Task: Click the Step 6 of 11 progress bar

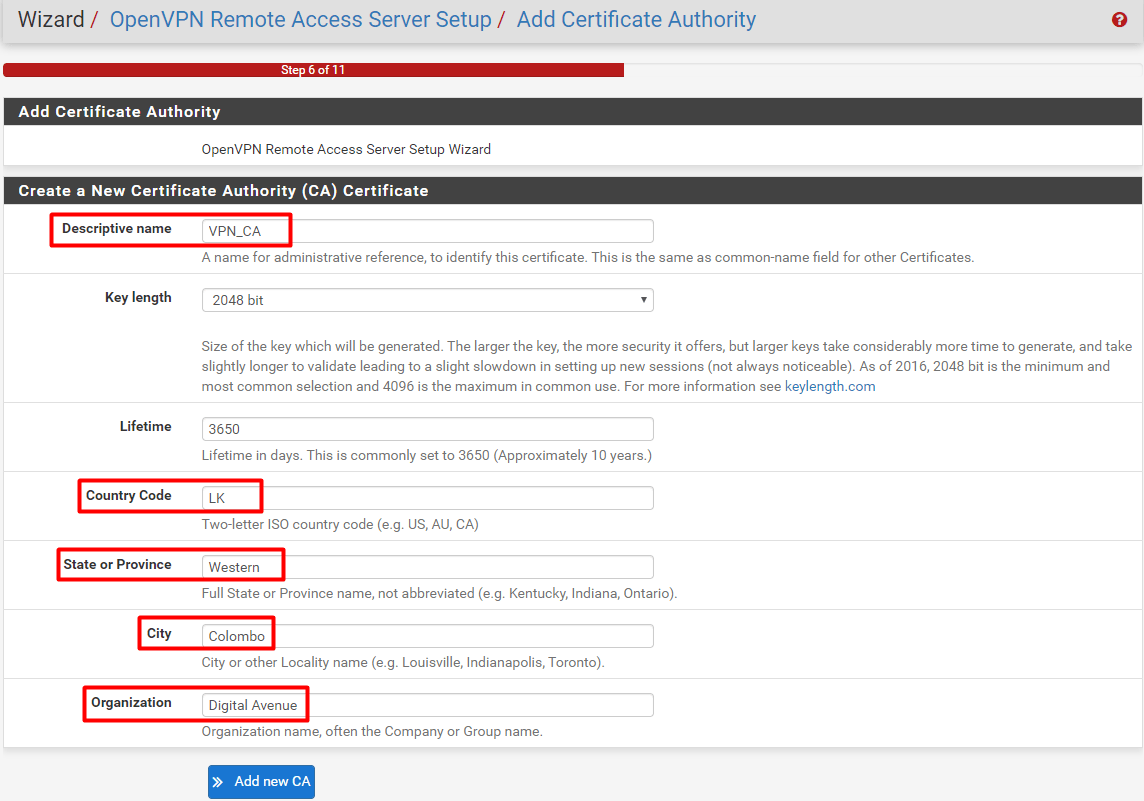Action: click(x=313, y=70)
